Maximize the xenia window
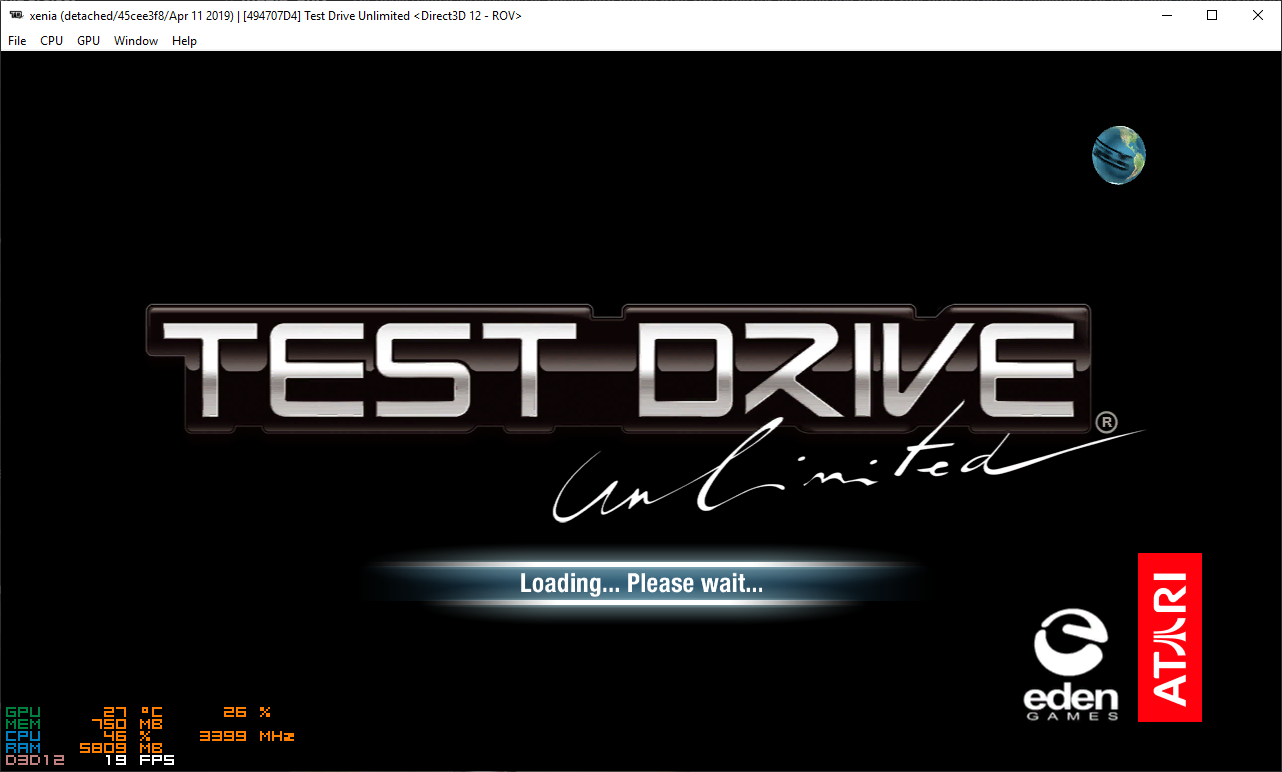 (1212, 15)
